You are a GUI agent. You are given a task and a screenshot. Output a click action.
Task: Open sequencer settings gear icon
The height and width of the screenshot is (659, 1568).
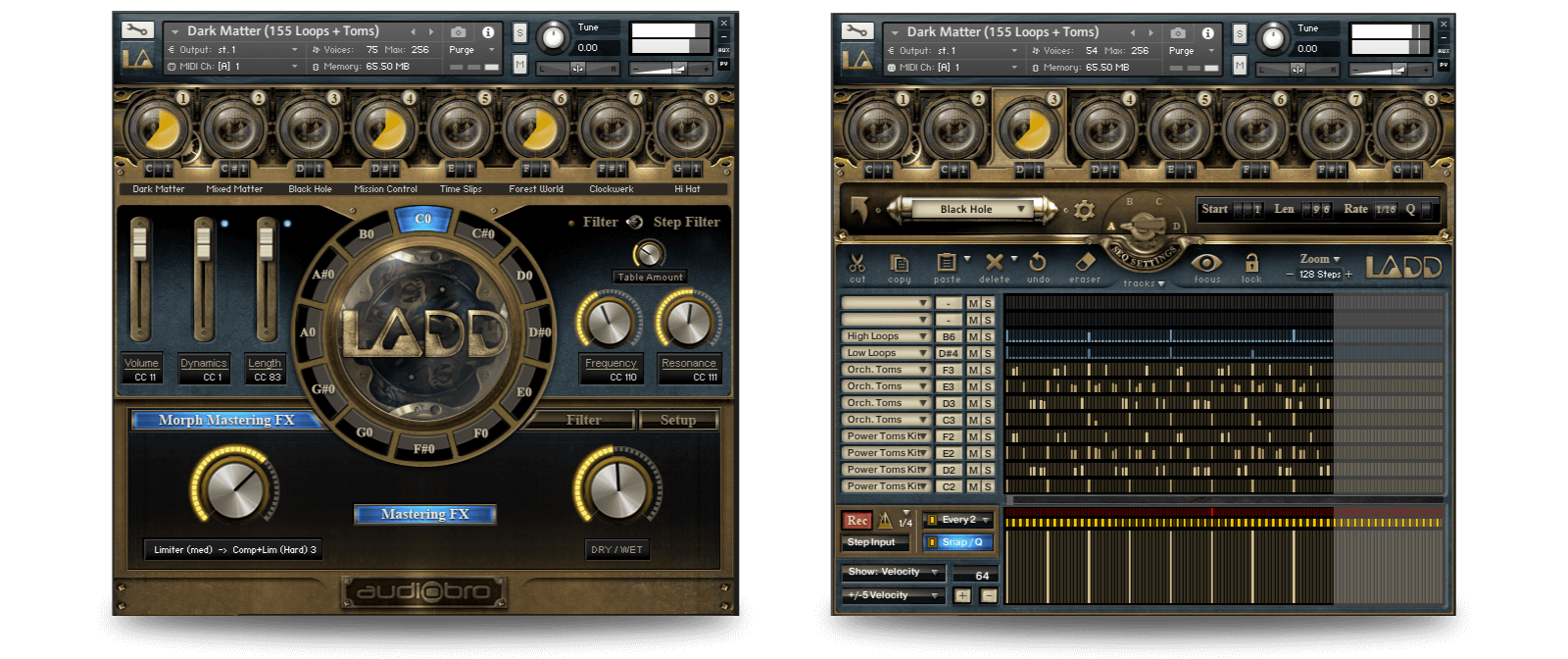point(1084,210)
